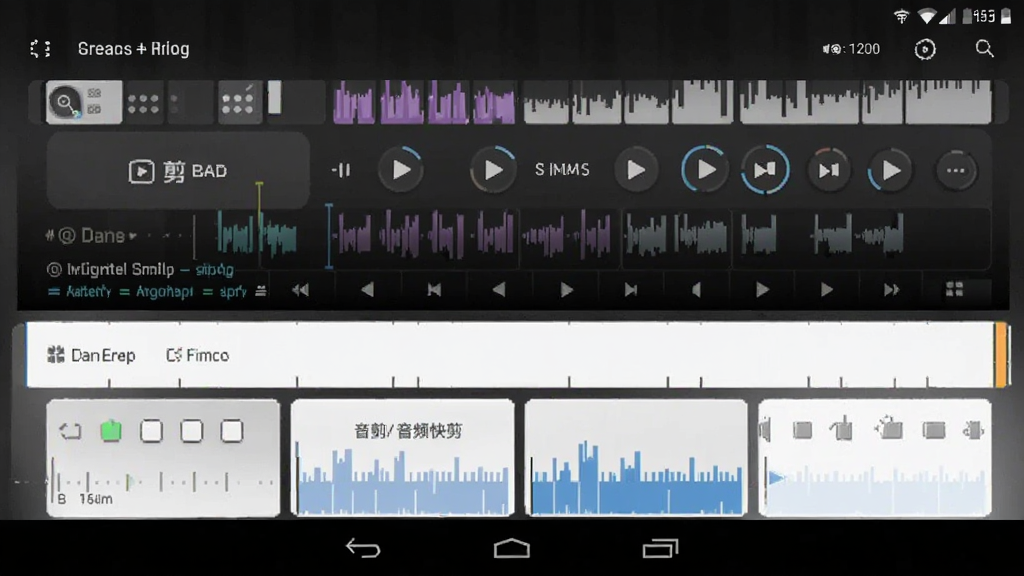The image size is (1024, 576).
Task: Open the Fimco tab
Action: pyautogui.click(x=198, y=355)
